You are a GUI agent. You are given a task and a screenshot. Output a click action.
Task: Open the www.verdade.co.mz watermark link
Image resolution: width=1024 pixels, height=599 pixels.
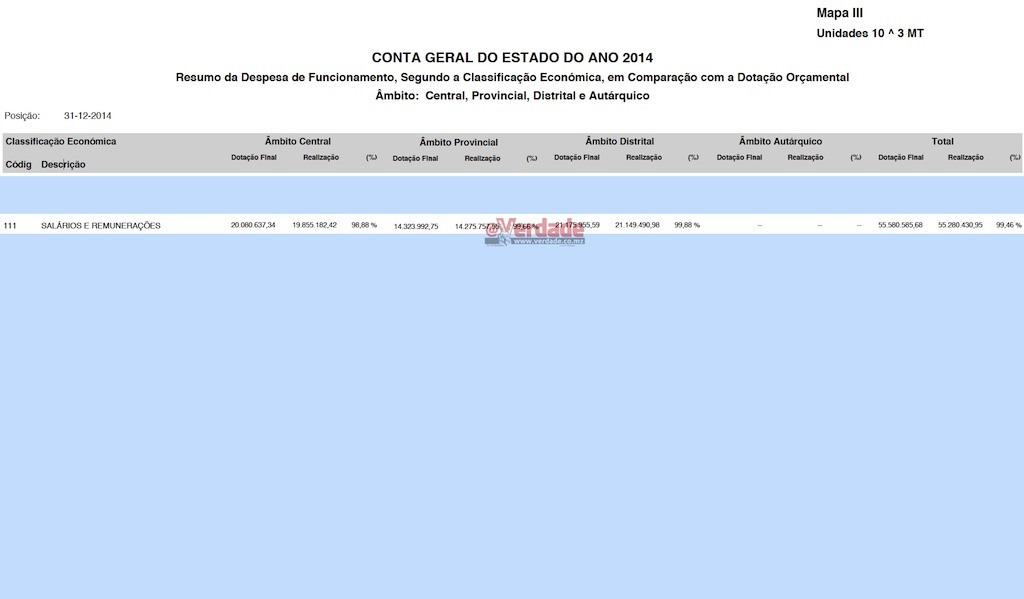[x=549, y=241]
